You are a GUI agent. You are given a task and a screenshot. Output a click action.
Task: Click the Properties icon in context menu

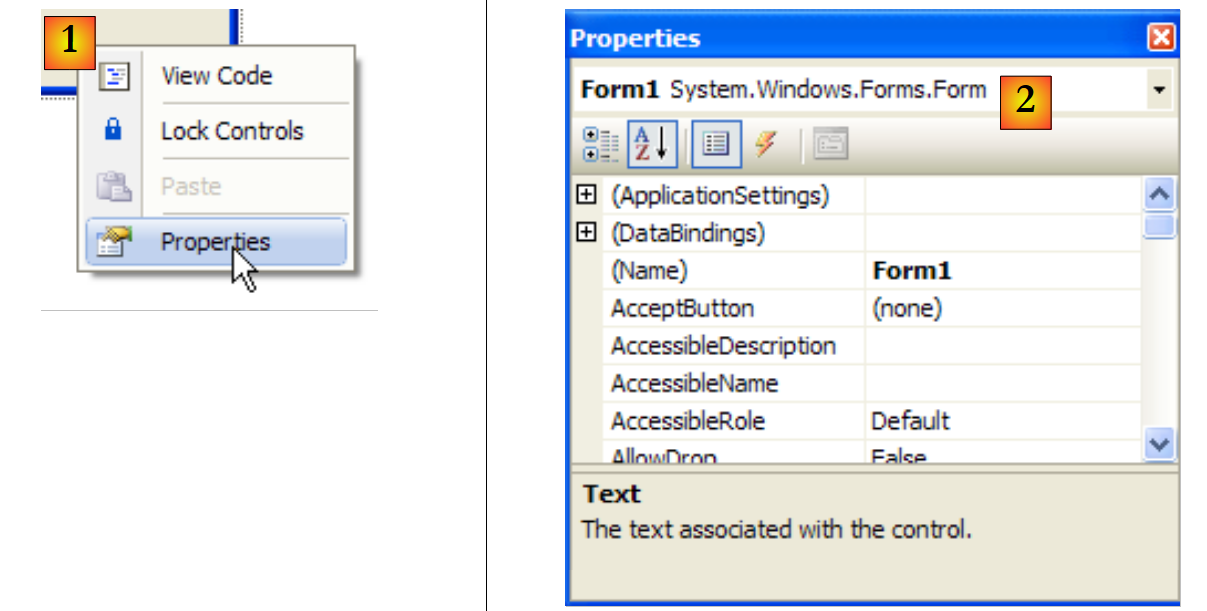[114, 242]
